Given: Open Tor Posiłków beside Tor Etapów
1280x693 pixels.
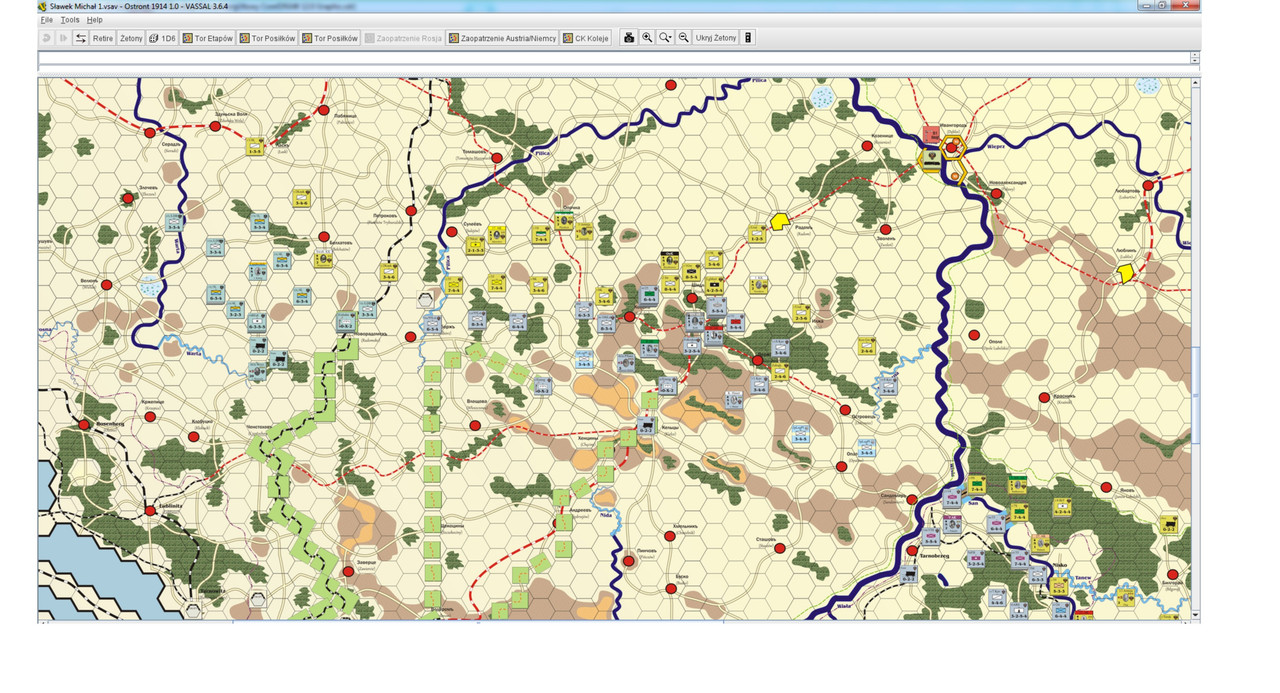Looking at the screenshot, I should pyautogui.click(x=267, y=38).
